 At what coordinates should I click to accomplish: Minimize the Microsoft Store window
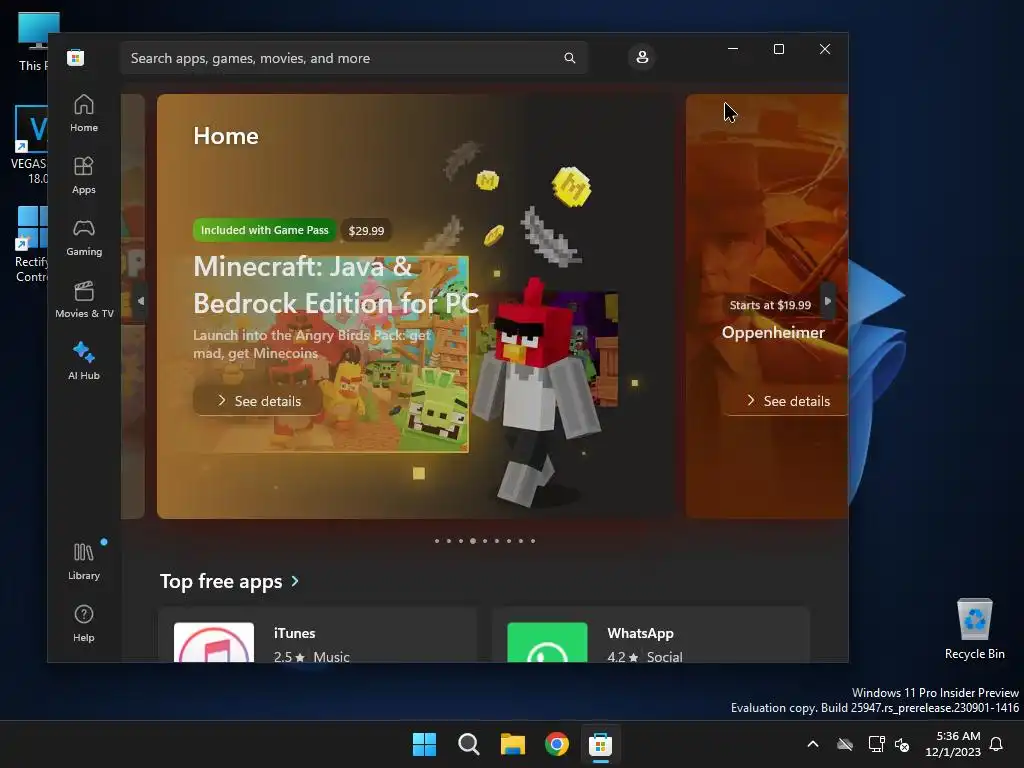click(x=733, y=49)
